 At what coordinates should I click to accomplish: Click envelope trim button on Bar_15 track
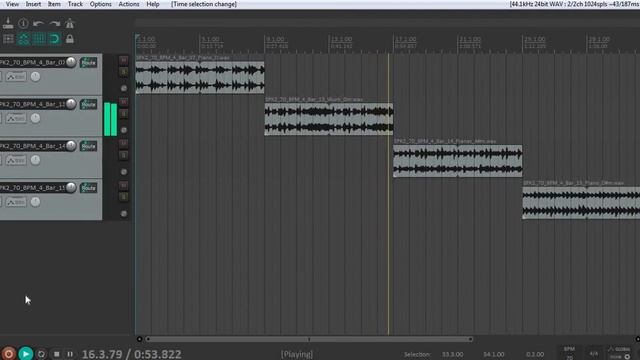pyautogui.click(x=16, y=202)
